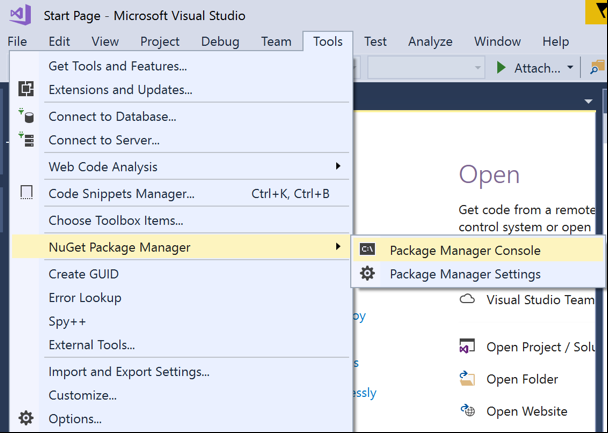The image size is (608, 433).
Task: Choose Connect to Server
Action: pos(181,140)
